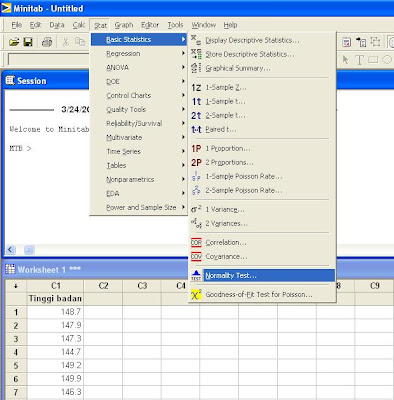This screenshot has width=394, height=400.
Task: Choose Goodness-of-Fit Test for Poisson
Action: coord(262,294)
